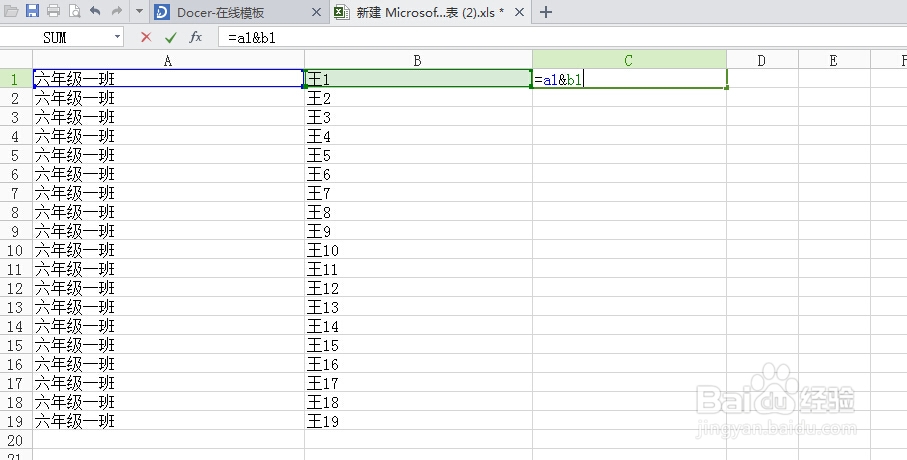Viewport: 907px width, 460px height.
Task: Click the Print icon
Action: tap(53, 10)
